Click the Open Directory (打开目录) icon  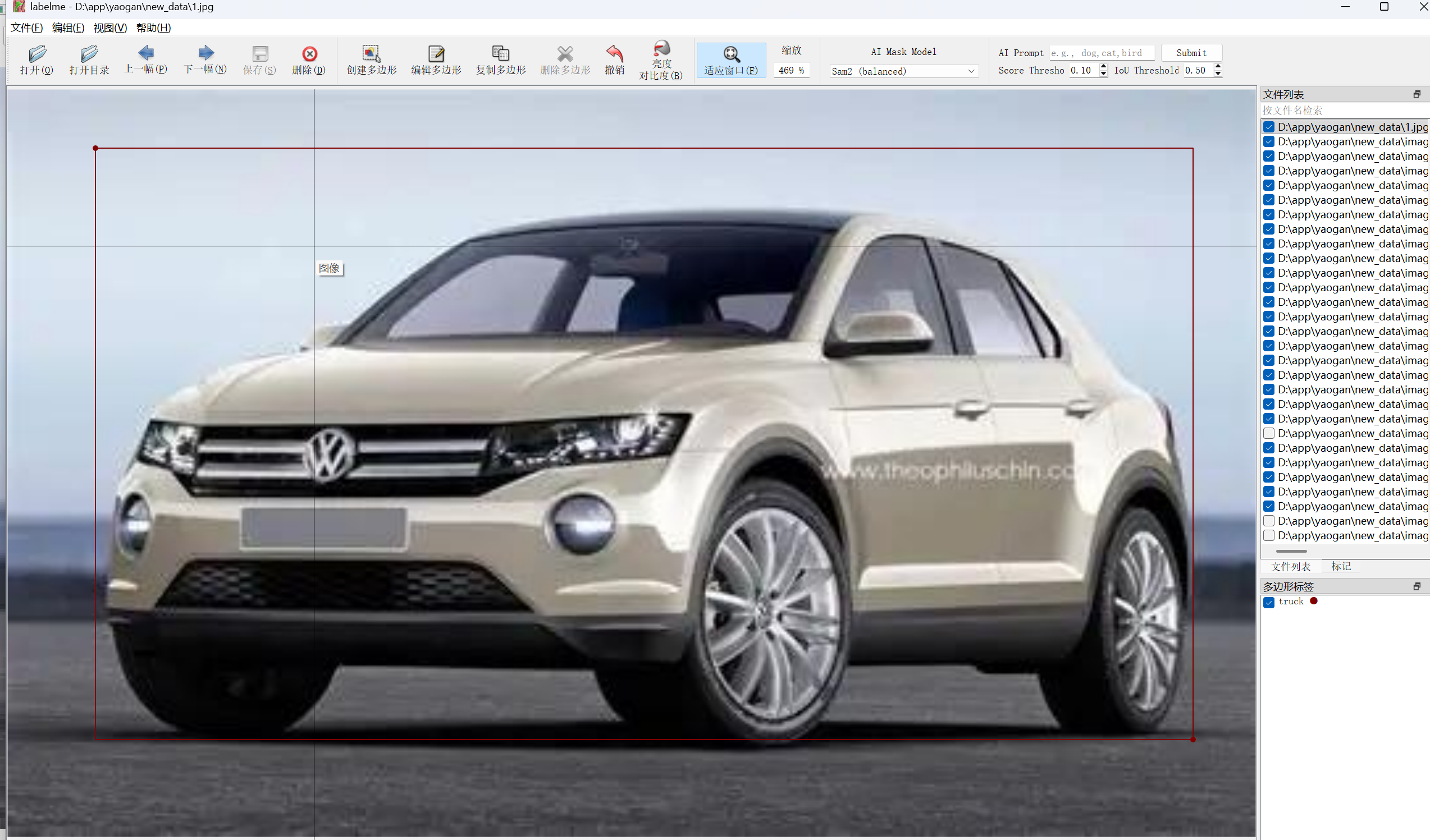[x=89, y=54]
